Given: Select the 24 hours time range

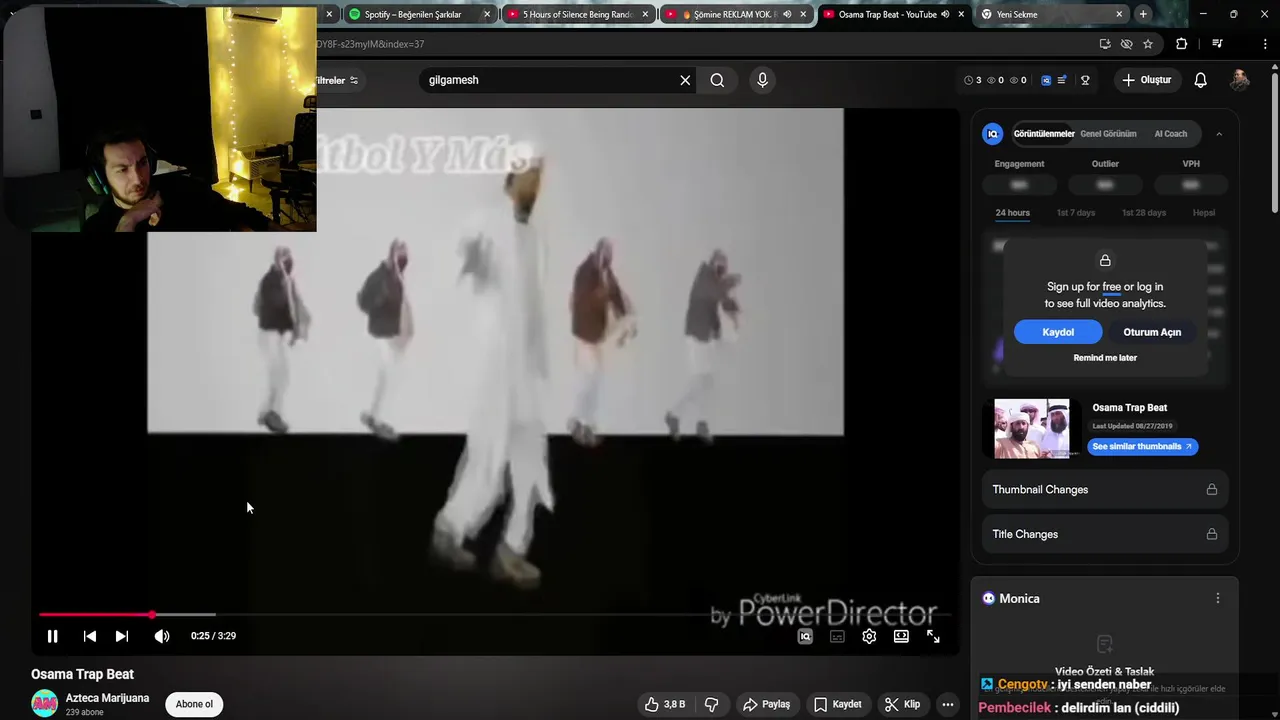Looking at the screenshot, I should pos(1012,213).
